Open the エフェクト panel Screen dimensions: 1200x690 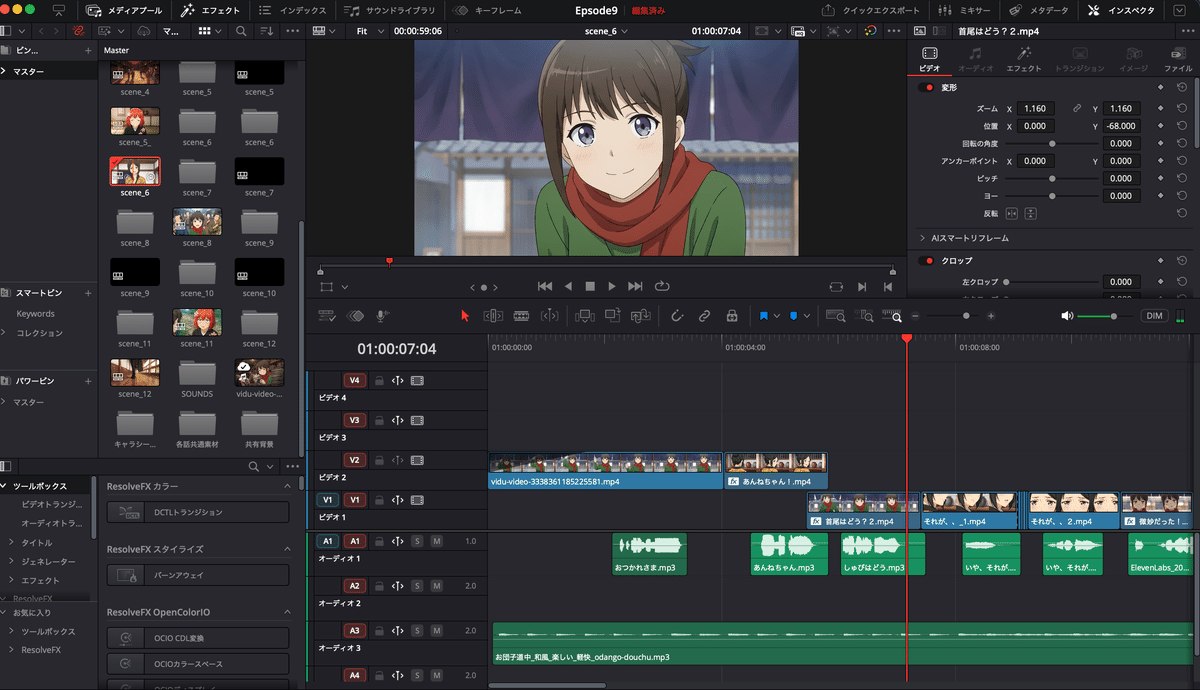[212, 10]
